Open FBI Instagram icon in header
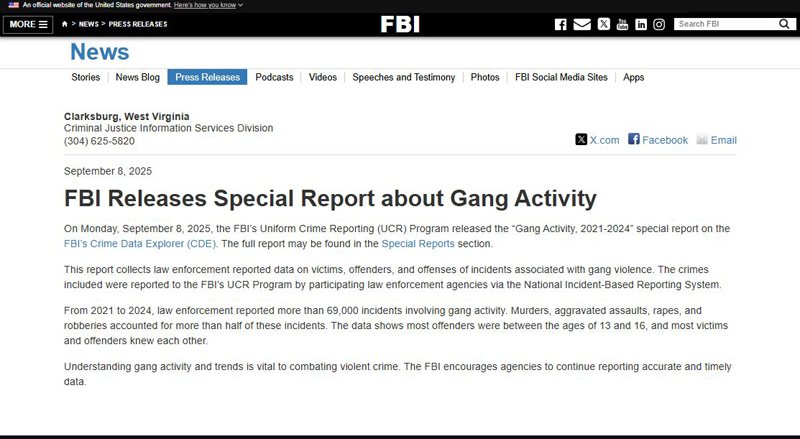Viewport: 800px width, 439px height. [x=659, y=24]
